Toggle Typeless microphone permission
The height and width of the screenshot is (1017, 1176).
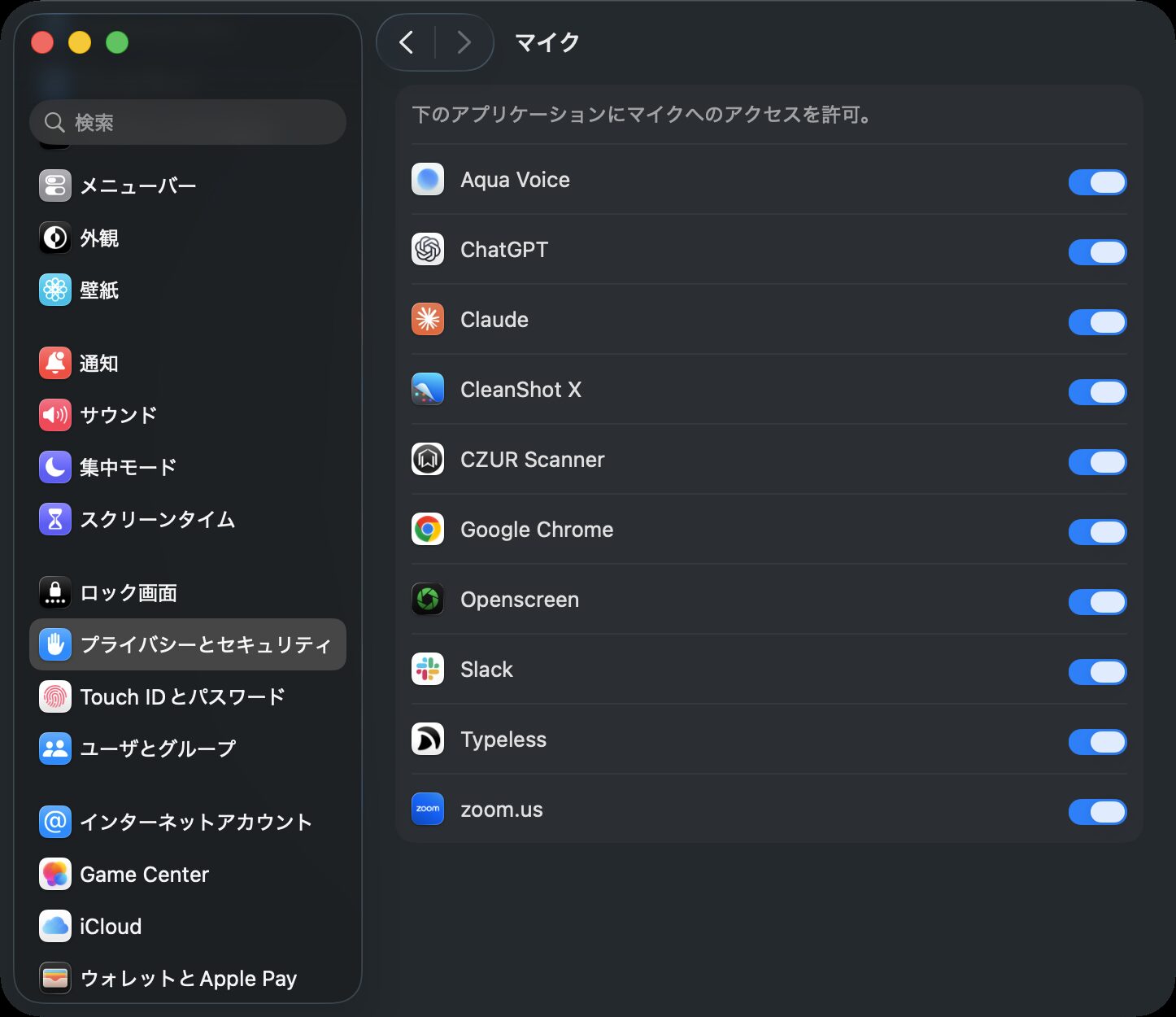click(x=1097, y=742)
